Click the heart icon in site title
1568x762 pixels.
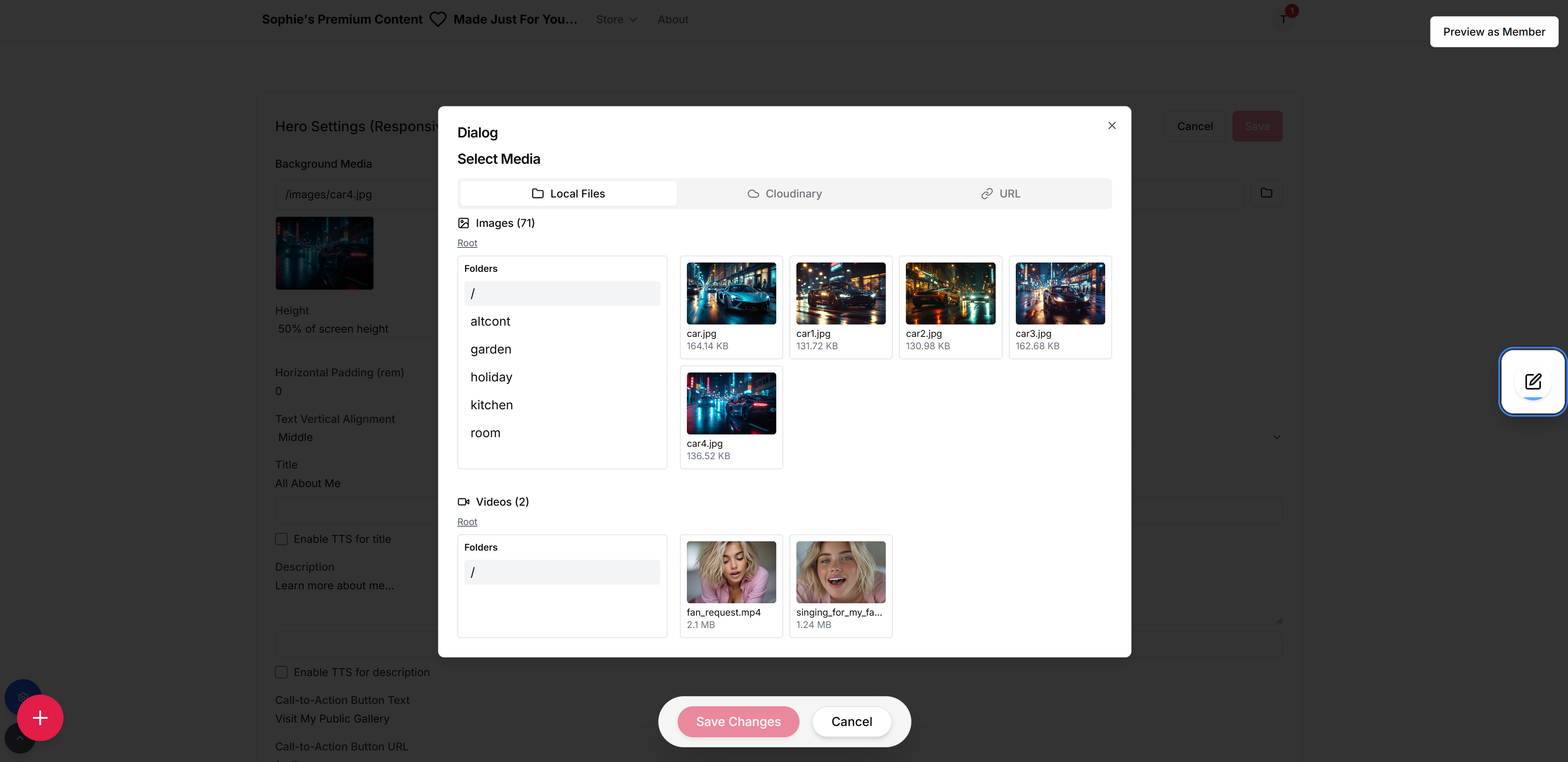pos(438,19)
